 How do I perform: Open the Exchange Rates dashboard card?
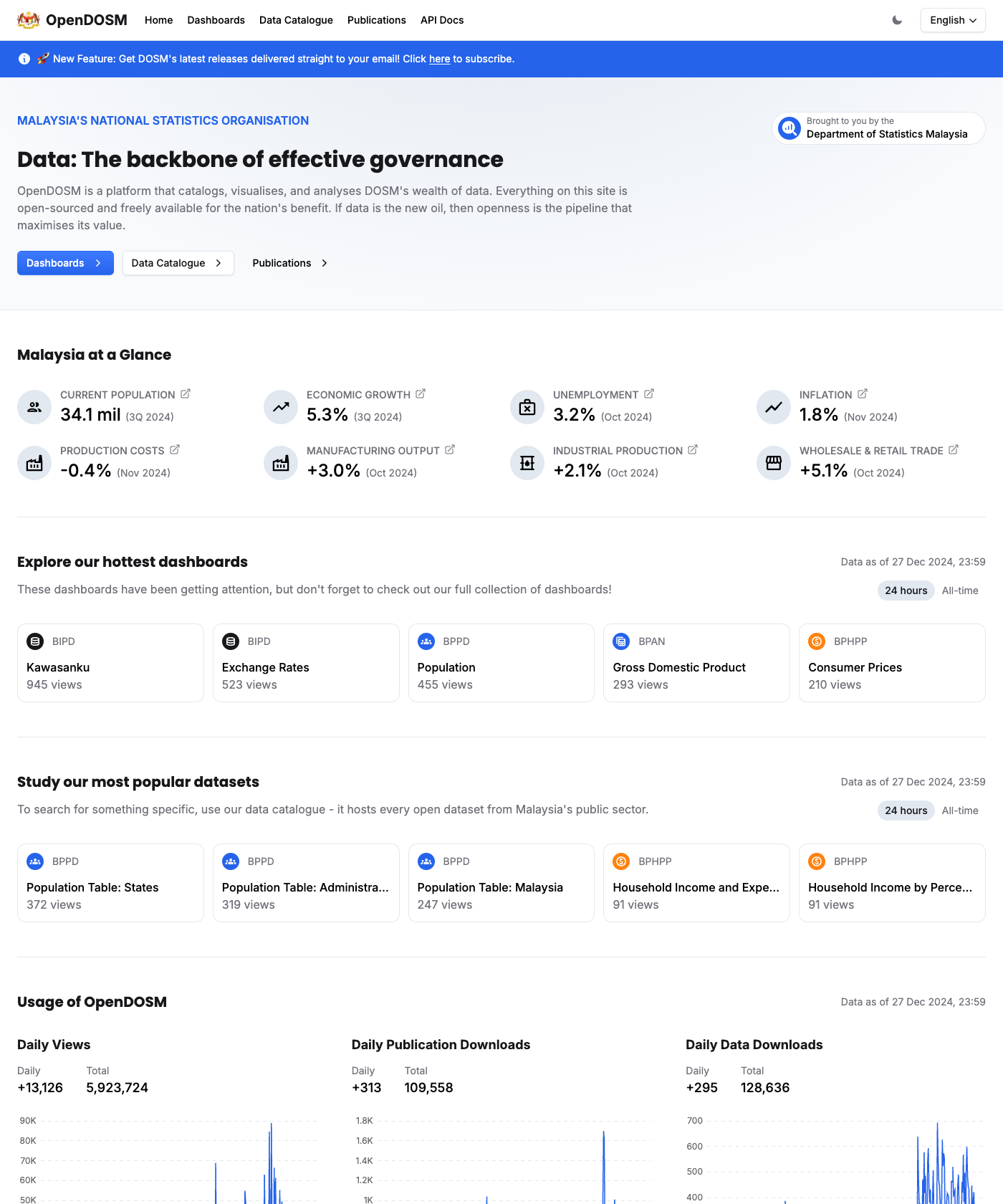pyautogui.click(x=306, y=663)
